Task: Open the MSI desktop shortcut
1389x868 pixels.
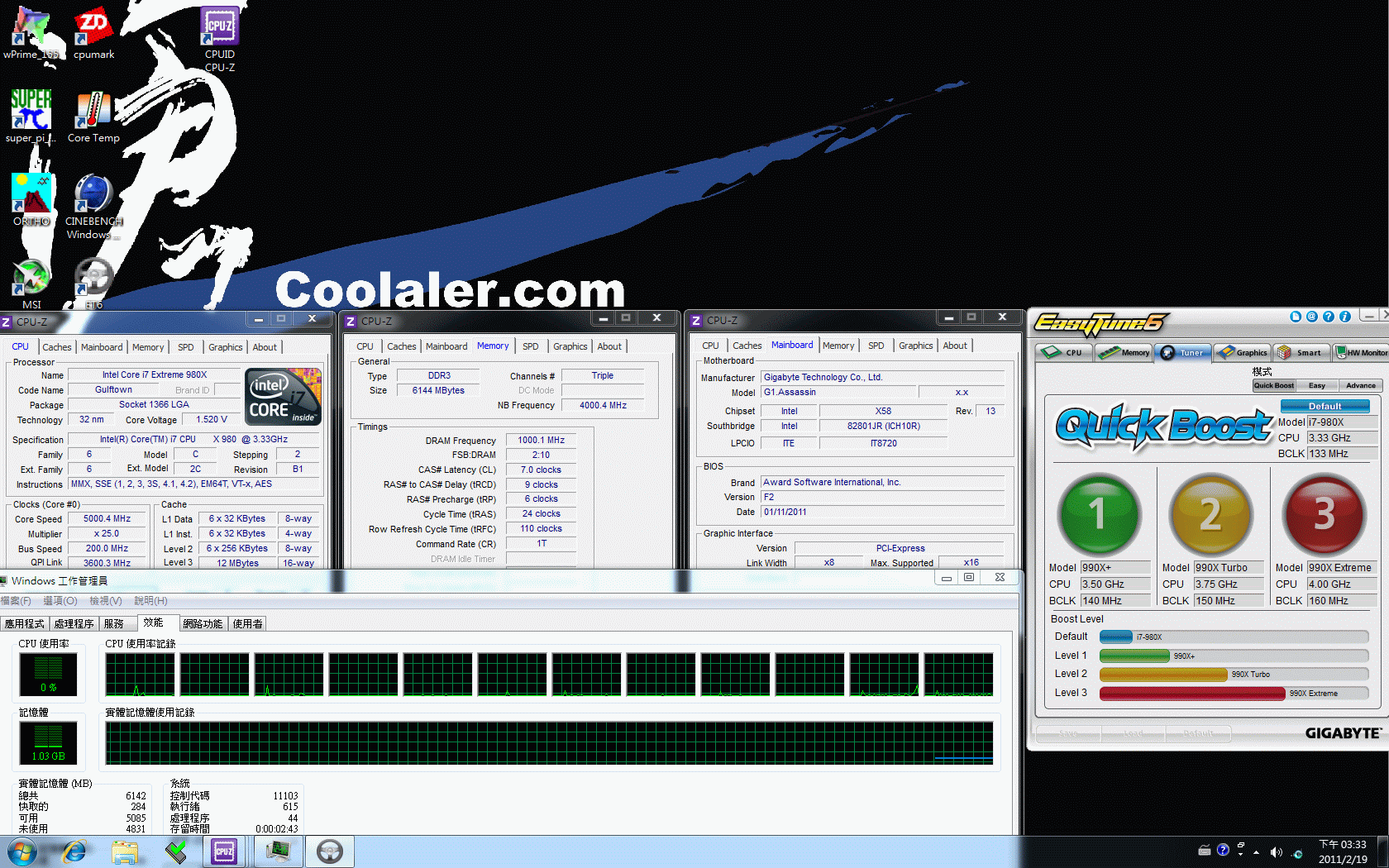Action: (31, 284)
